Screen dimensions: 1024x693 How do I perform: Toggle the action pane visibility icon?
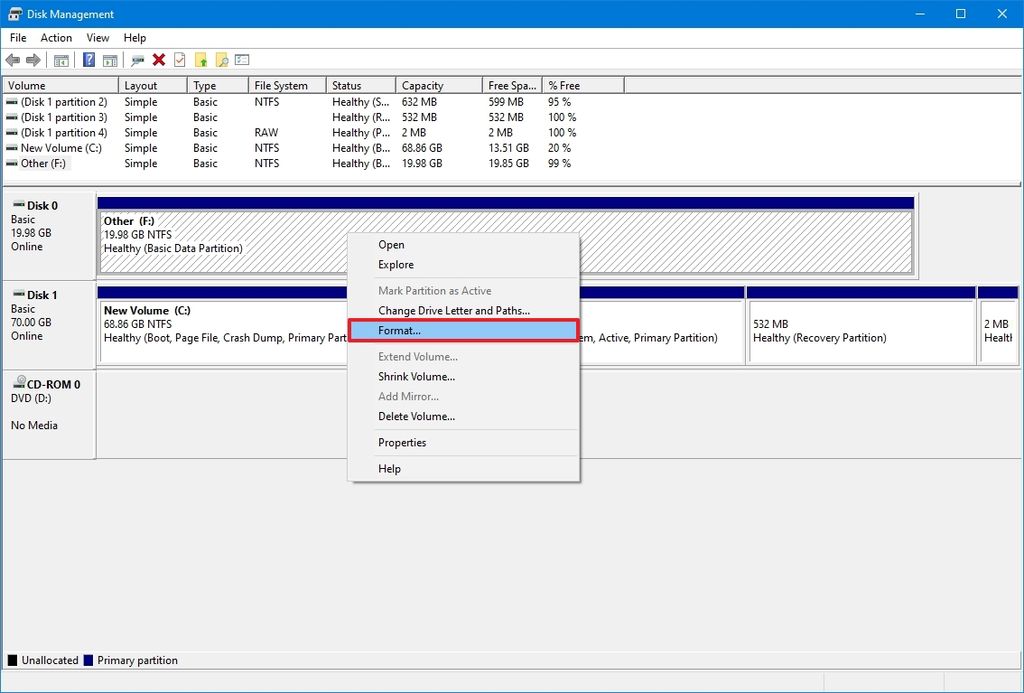point(112,59)
